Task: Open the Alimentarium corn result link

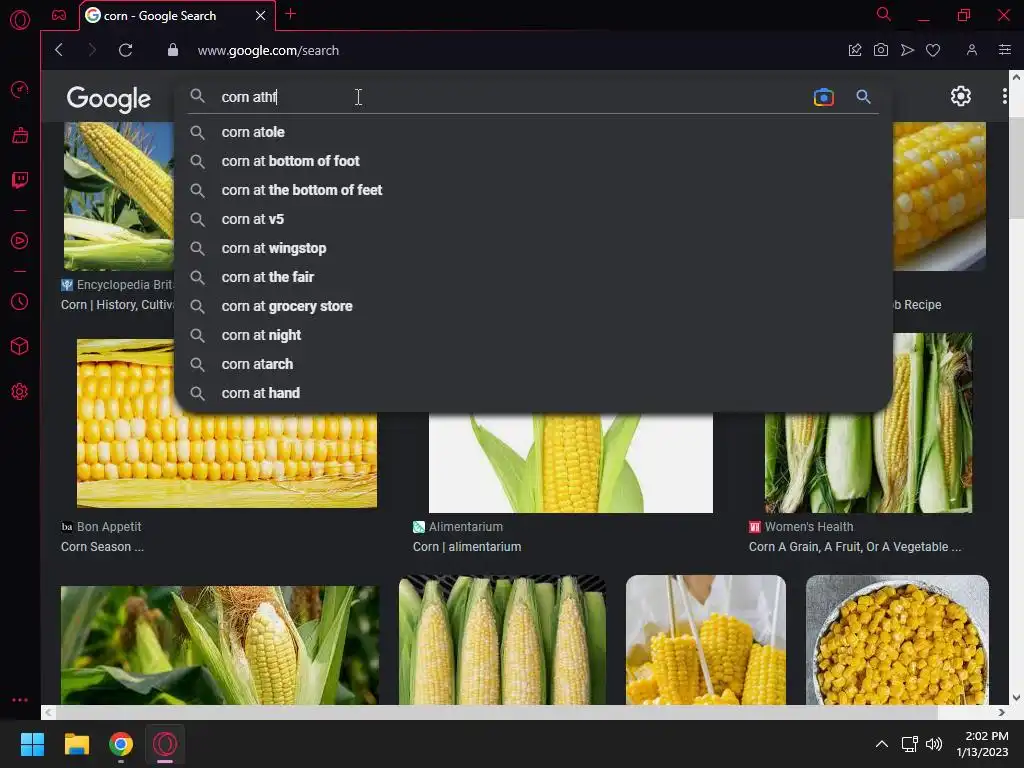Action: pos(467,547)
